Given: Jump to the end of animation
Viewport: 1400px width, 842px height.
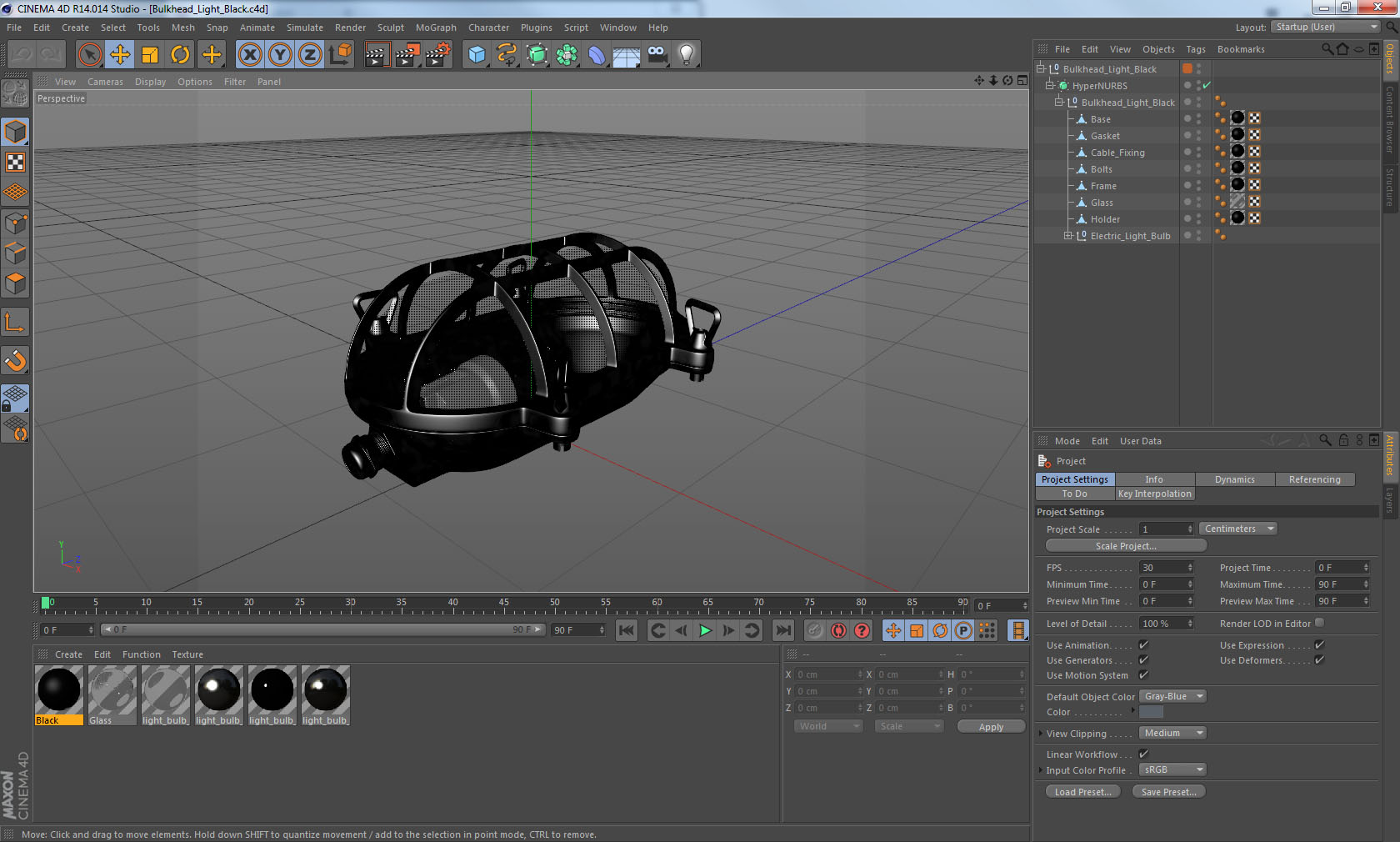Looking at the screenshot, I should pos(783,630).
